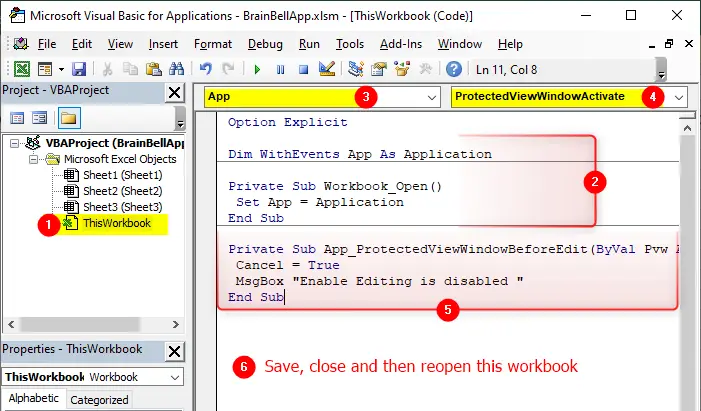Viewport: 701px width, 411px height.
Task: Open the File menu
Action: click(47, 44)
